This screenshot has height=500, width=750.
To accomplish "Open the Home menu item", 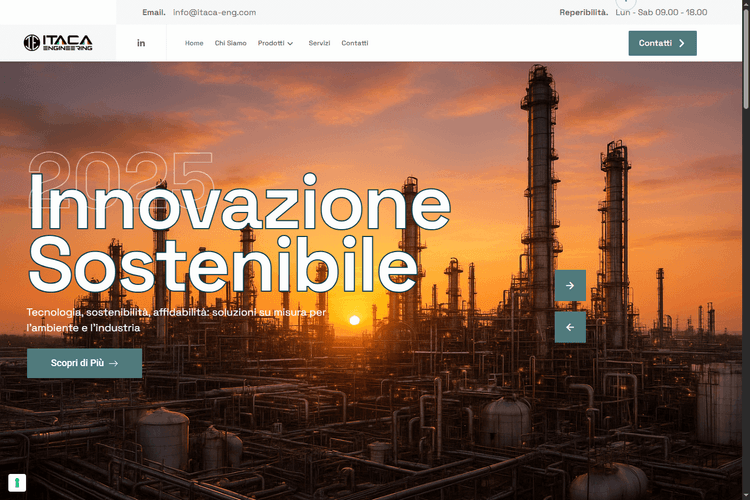I will point(194,43).
